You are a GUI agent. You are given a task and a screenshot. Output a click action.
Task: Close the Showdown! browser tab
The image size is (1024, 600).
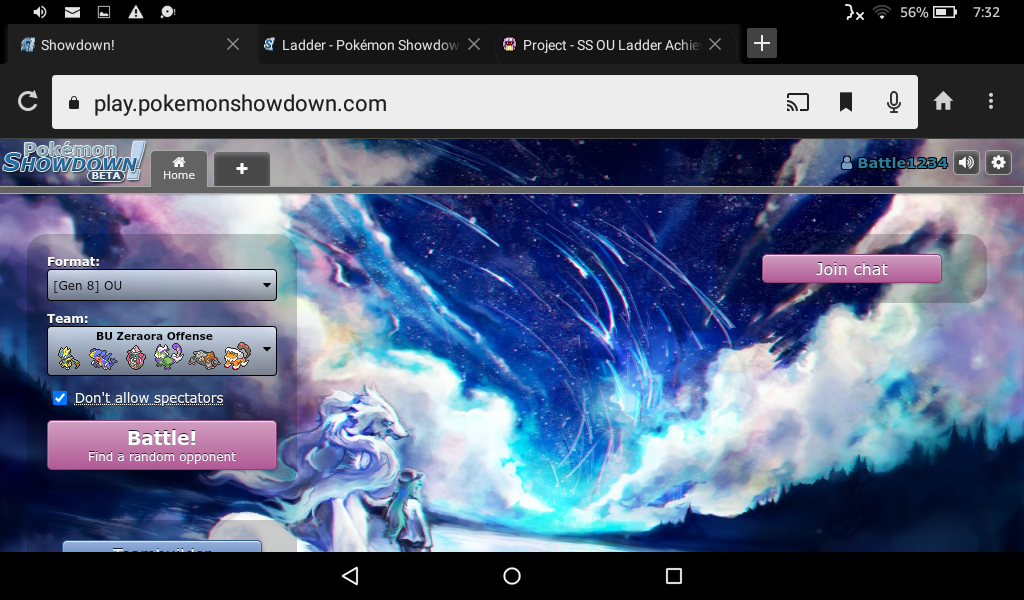click(232, 44)
